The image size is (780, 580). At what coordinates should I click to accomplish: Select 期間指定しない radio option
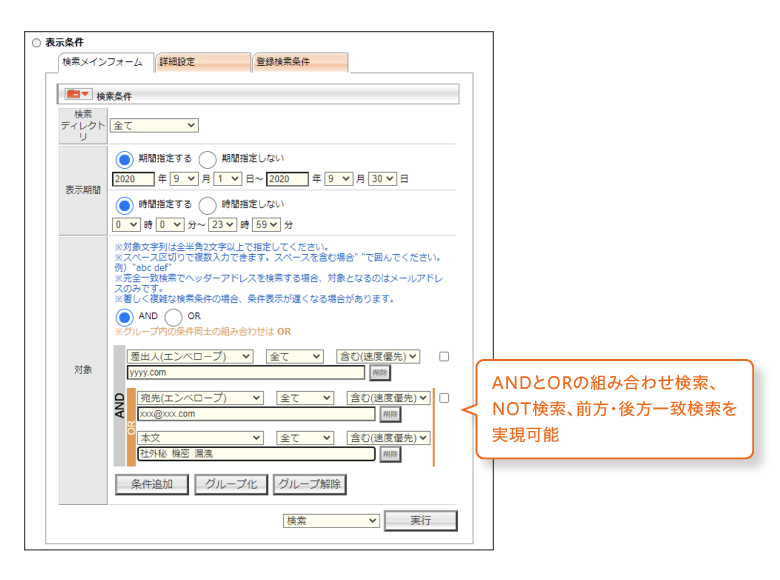(207, 159)
